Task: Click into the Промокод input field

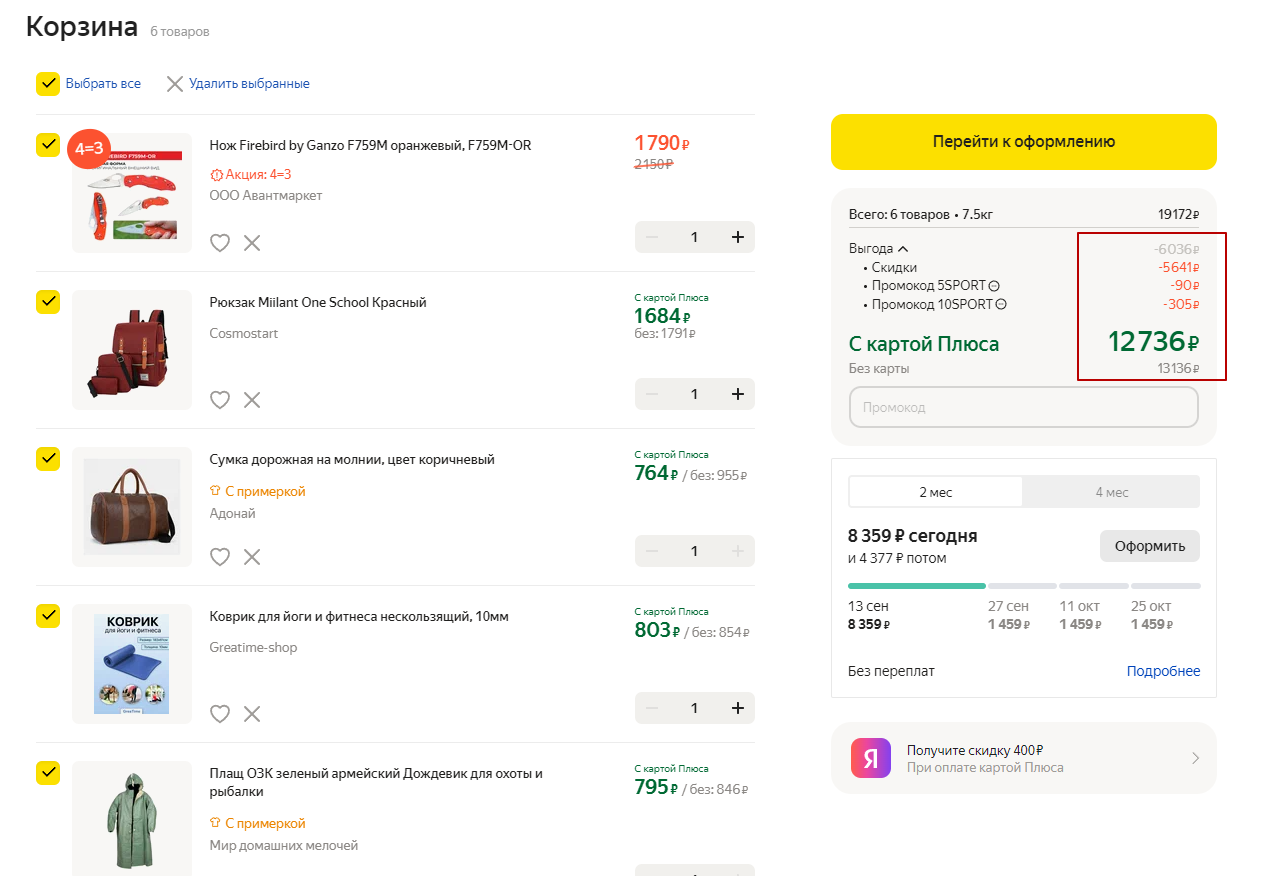Action: 1024,407
